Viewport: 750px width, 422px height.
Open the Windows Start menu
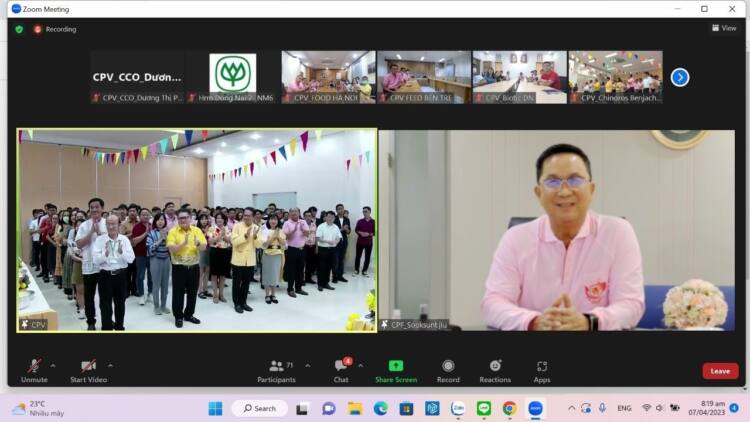[x=215, y=408]
